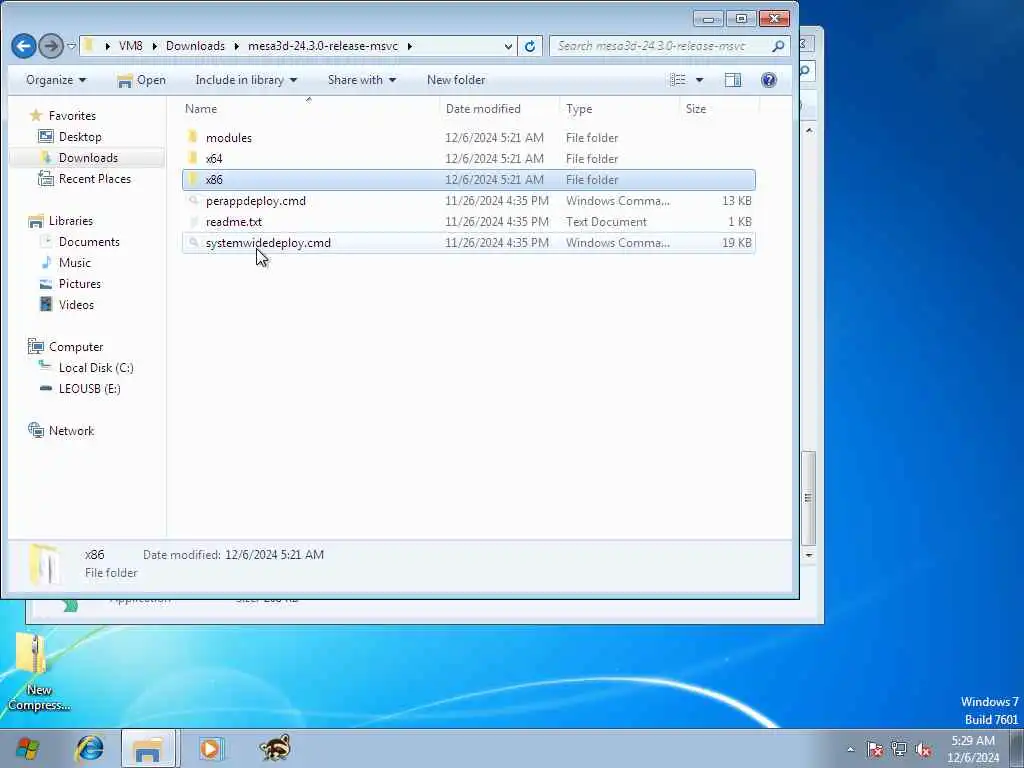Image resolution: width=1024 pixels, height=768 pixels.
Task: Click the mesa3d-24.3.0-release-msvc breadcrumb
Action: pyautogui.click(x=323, y=46)
